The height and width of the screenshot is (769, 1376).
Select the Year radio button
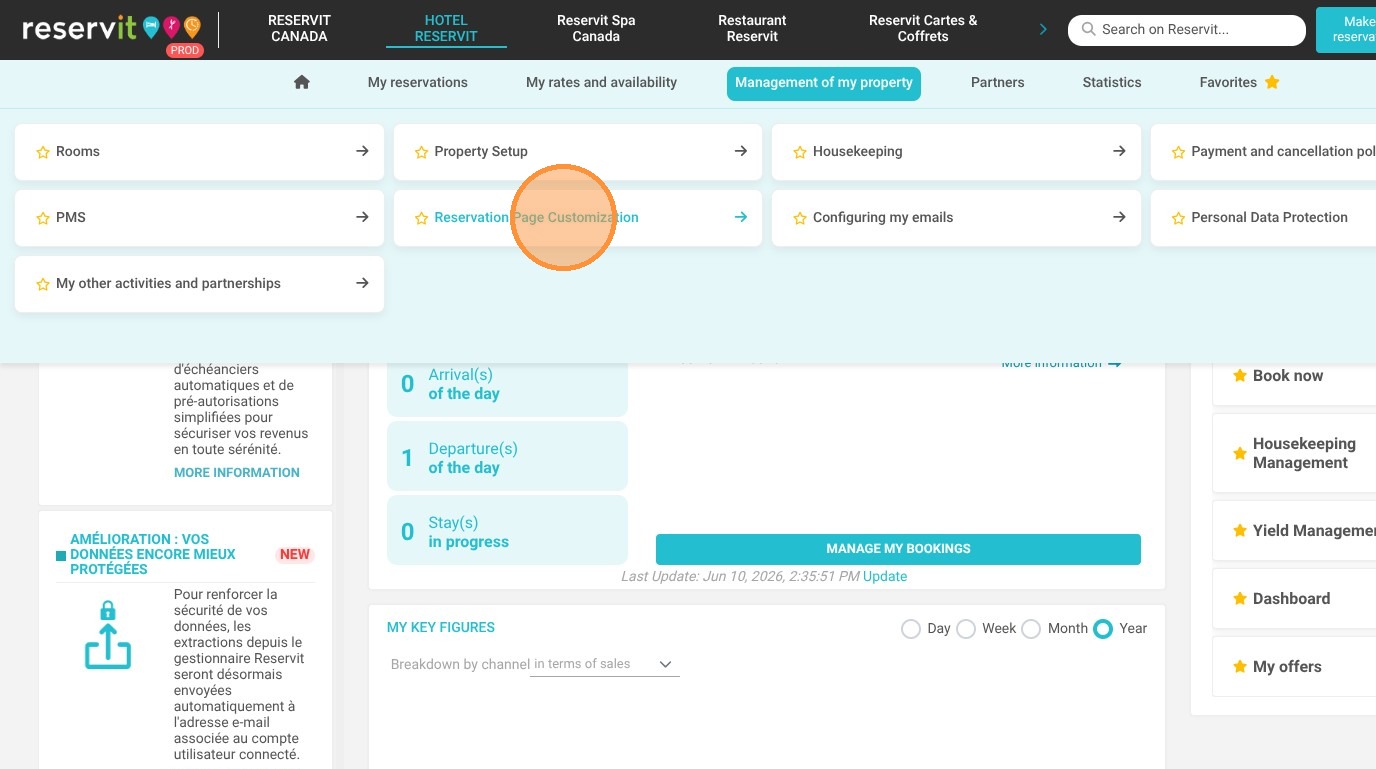tap(1103, 629)
